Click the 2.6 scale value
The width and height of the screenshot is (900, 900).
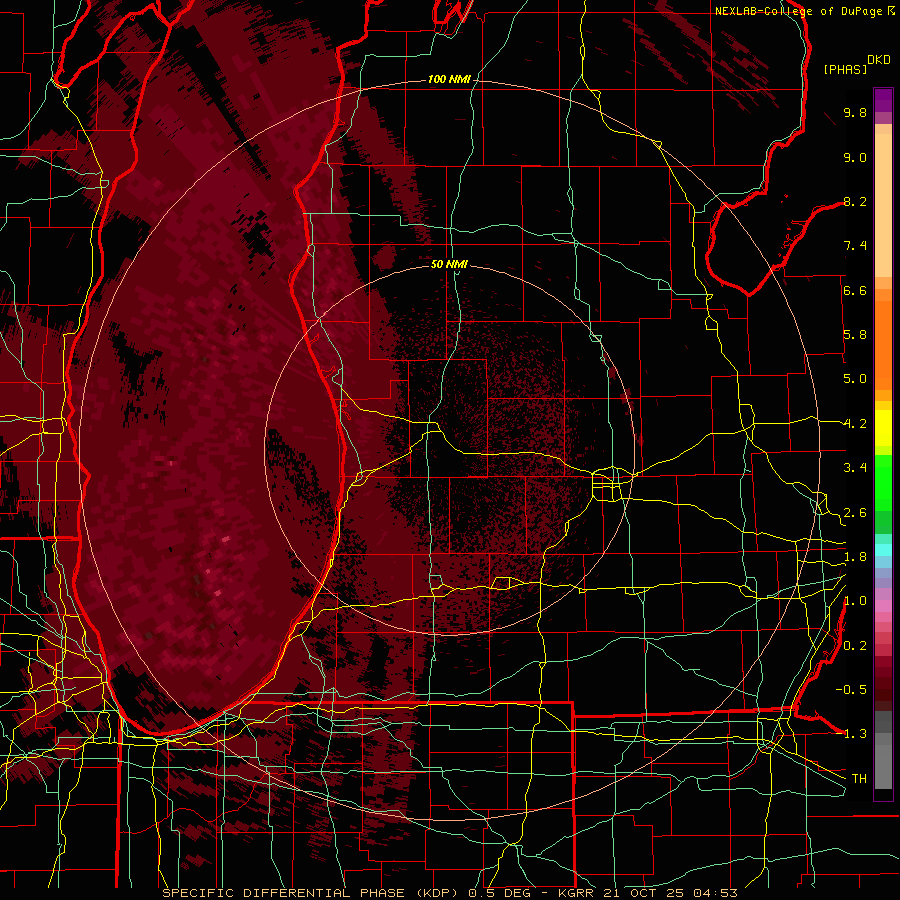[855, 513]
